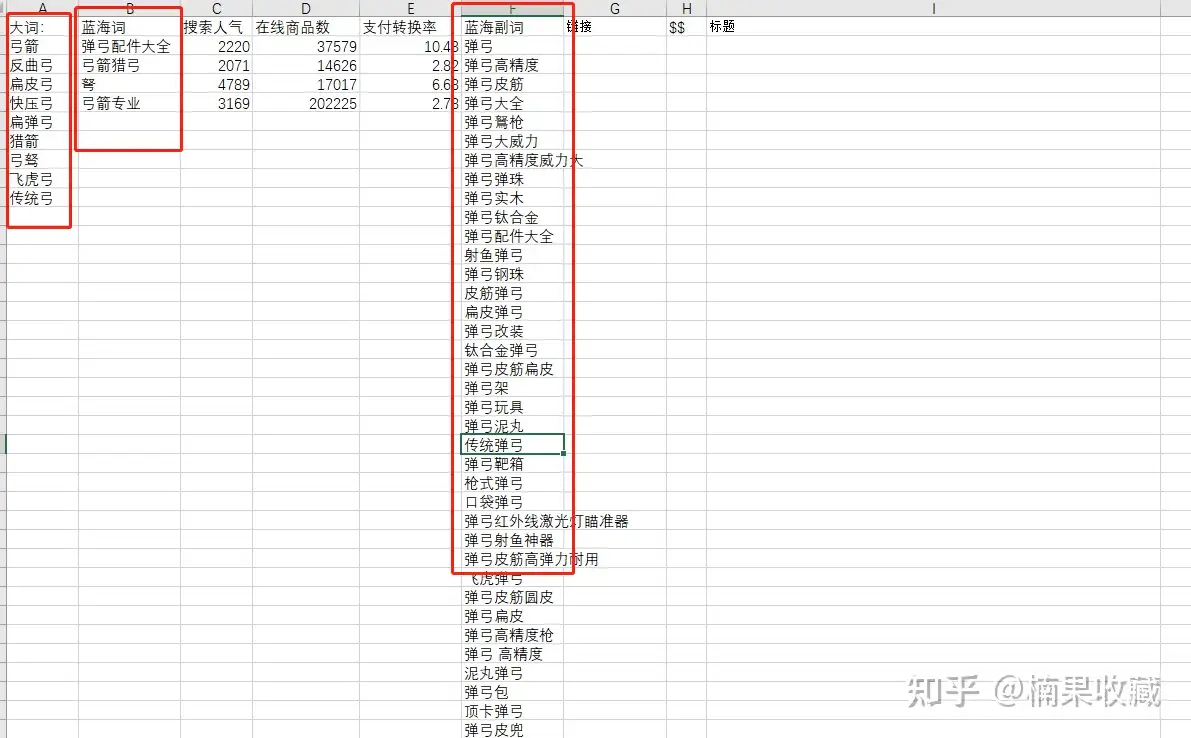Select the '弓箭' cell in column A

(43, 46)
